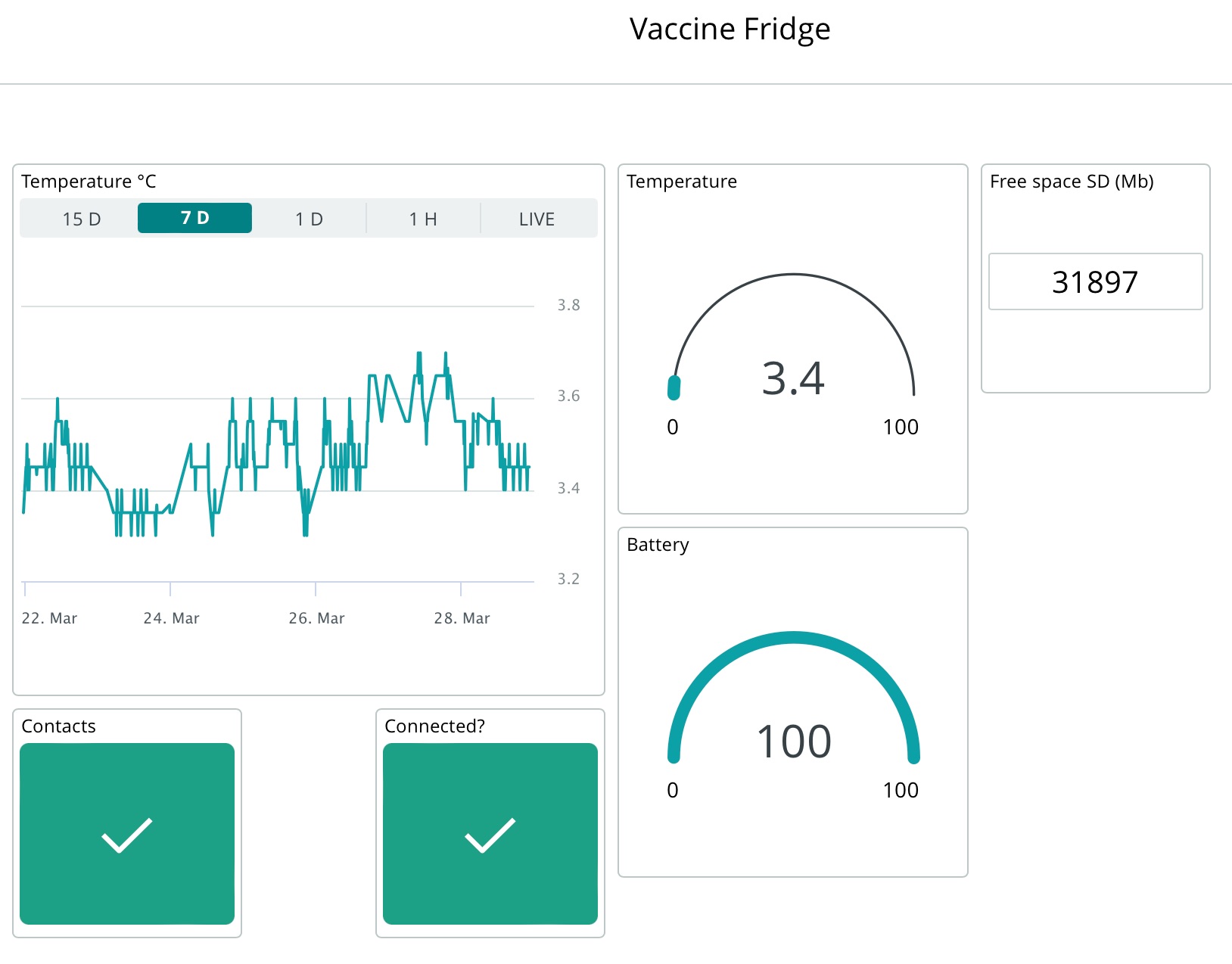Click the Temperature °C chart widget title
Screen dimensions: 1232x964
89,182
